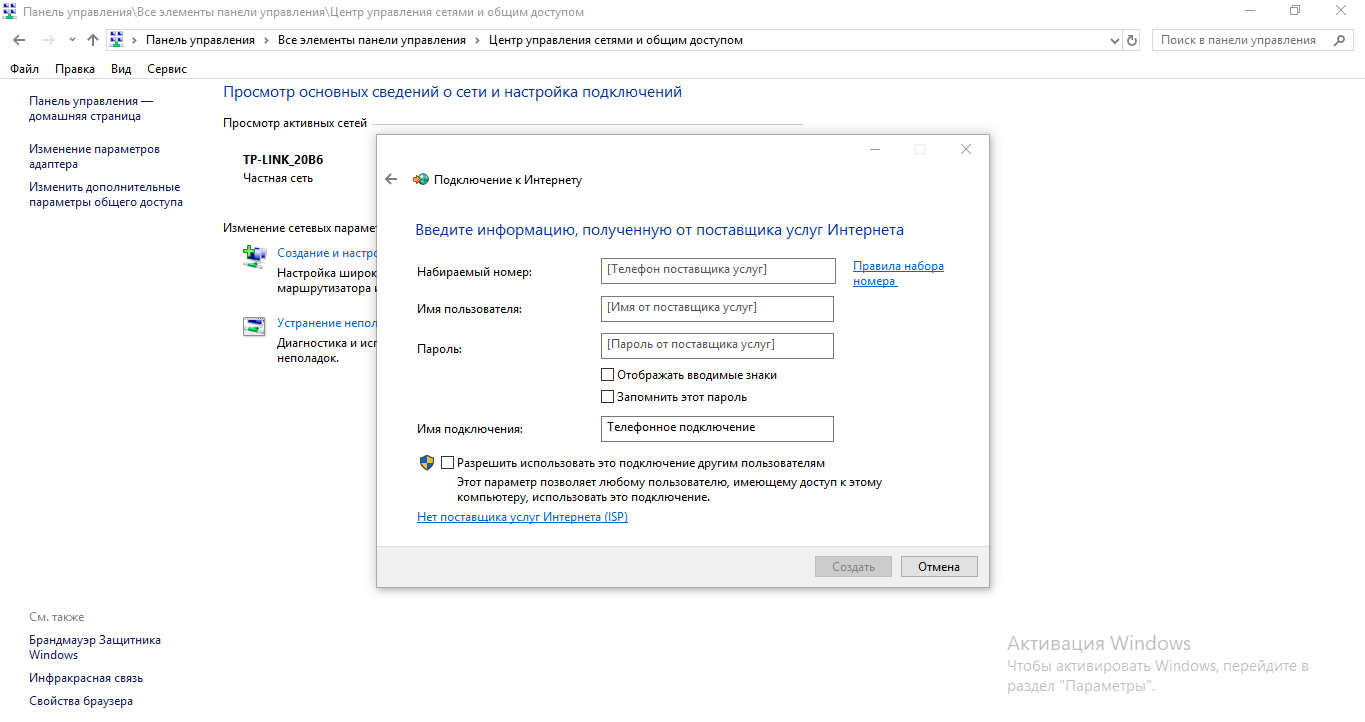Open the Файл menu

coord(25,69)
